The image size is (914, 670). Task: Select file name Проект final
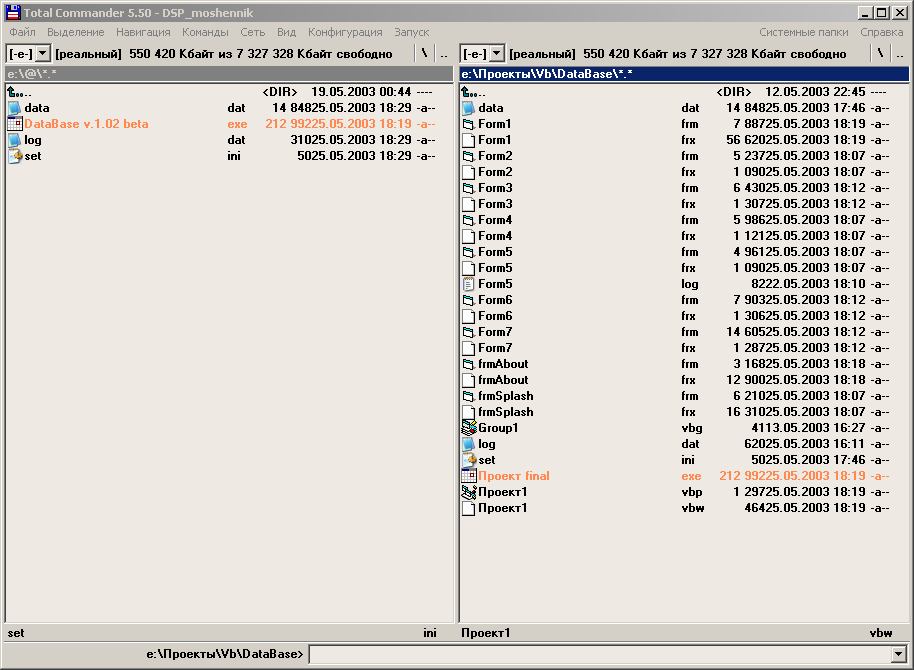pos(514,476)
